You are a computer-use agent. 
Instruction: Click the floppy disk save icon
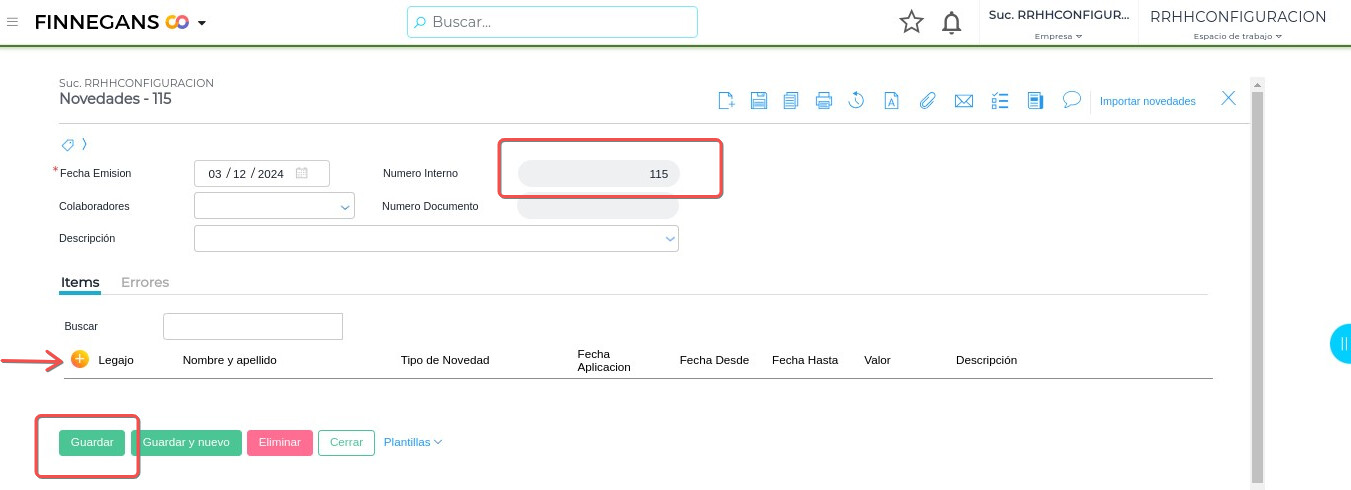click(759, 100)
